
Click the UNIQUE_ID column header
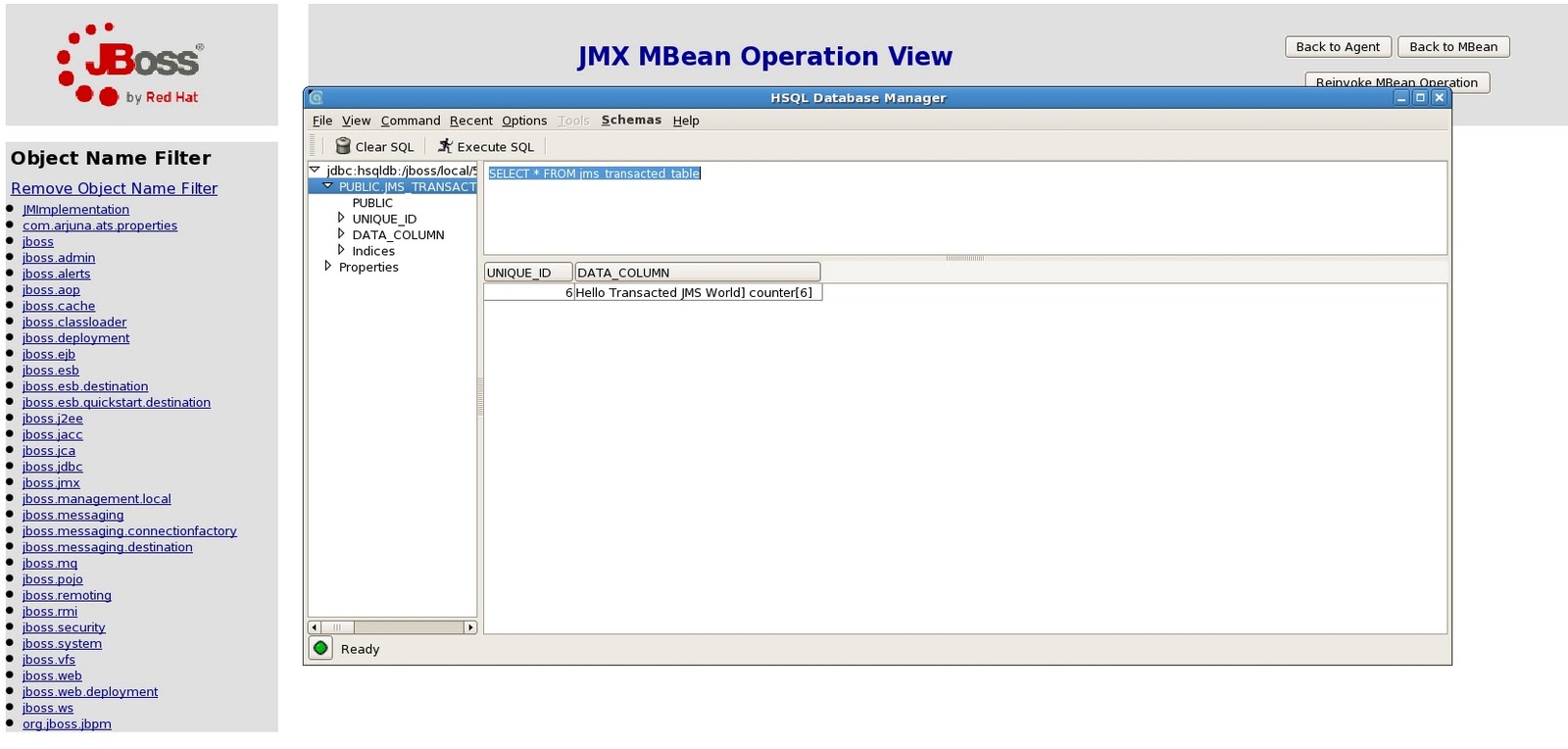pyautogui.click(x=528, y=273)
